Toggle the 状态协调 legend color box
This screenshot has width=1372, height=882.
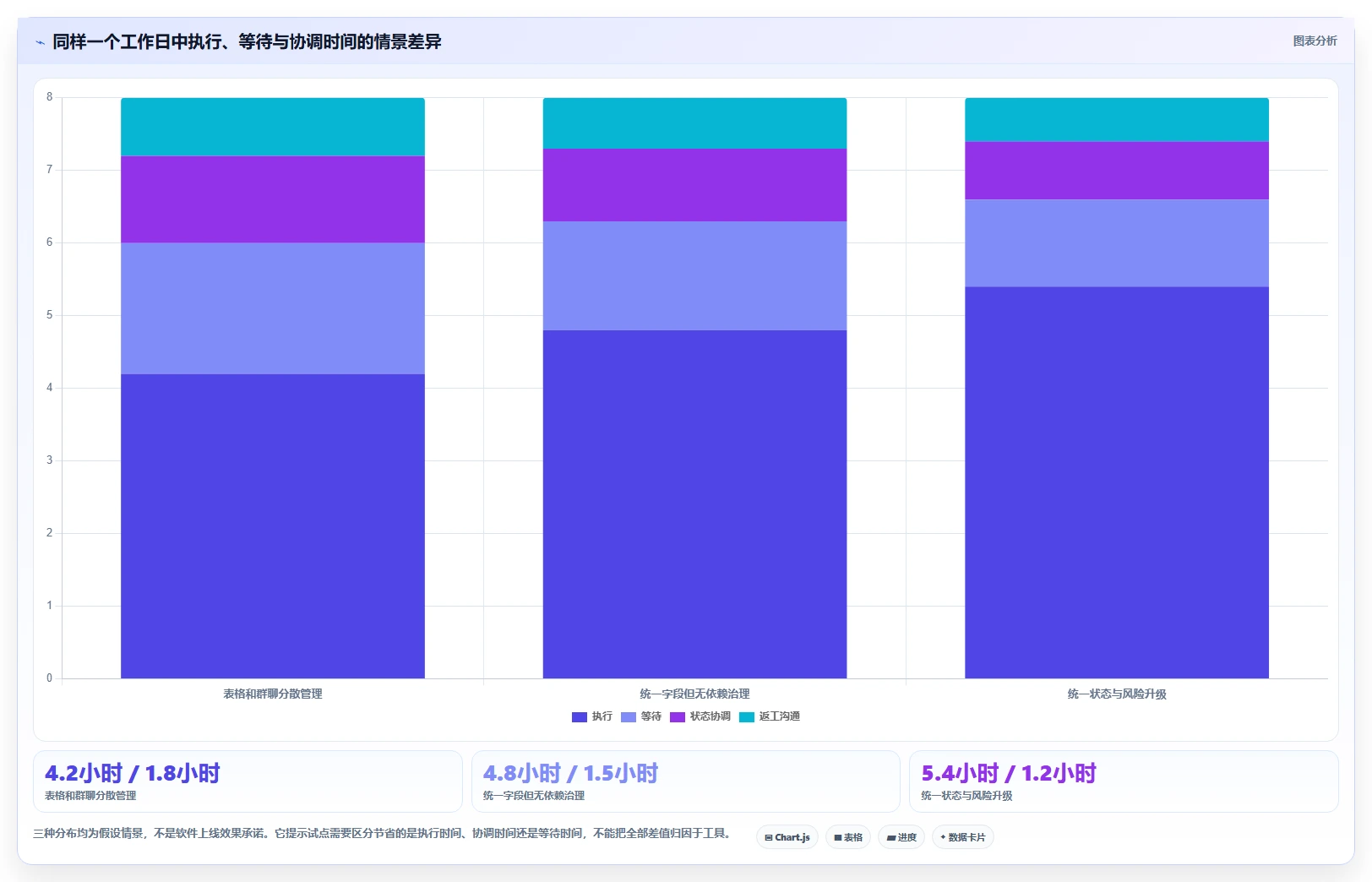click(x=678, y=717)
